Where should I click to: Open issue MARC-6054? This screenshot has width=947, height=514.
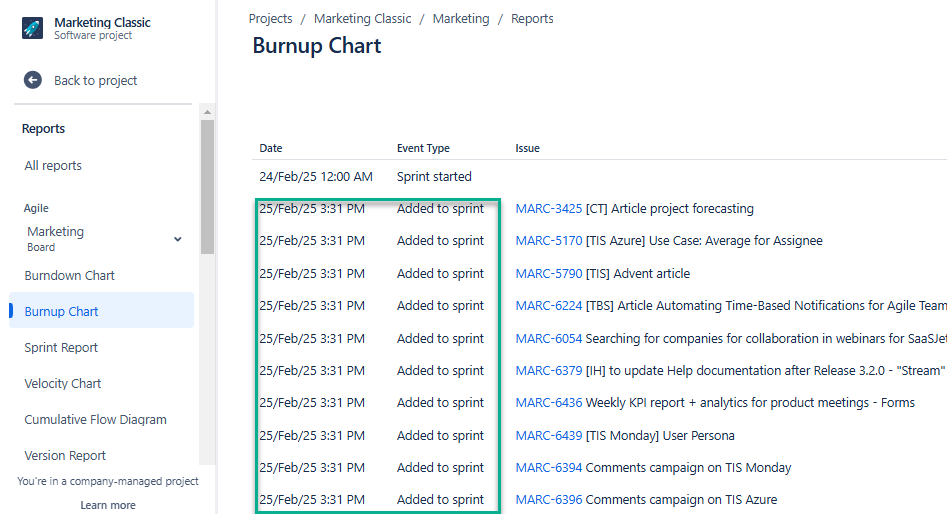(x=548, y=338)
